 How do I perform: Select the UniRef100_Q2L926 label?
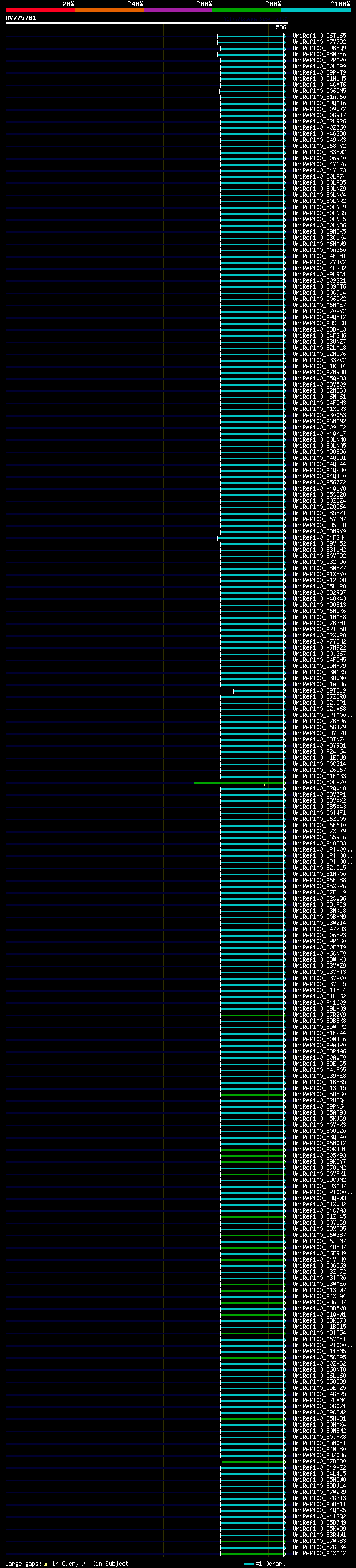[319, 122]
